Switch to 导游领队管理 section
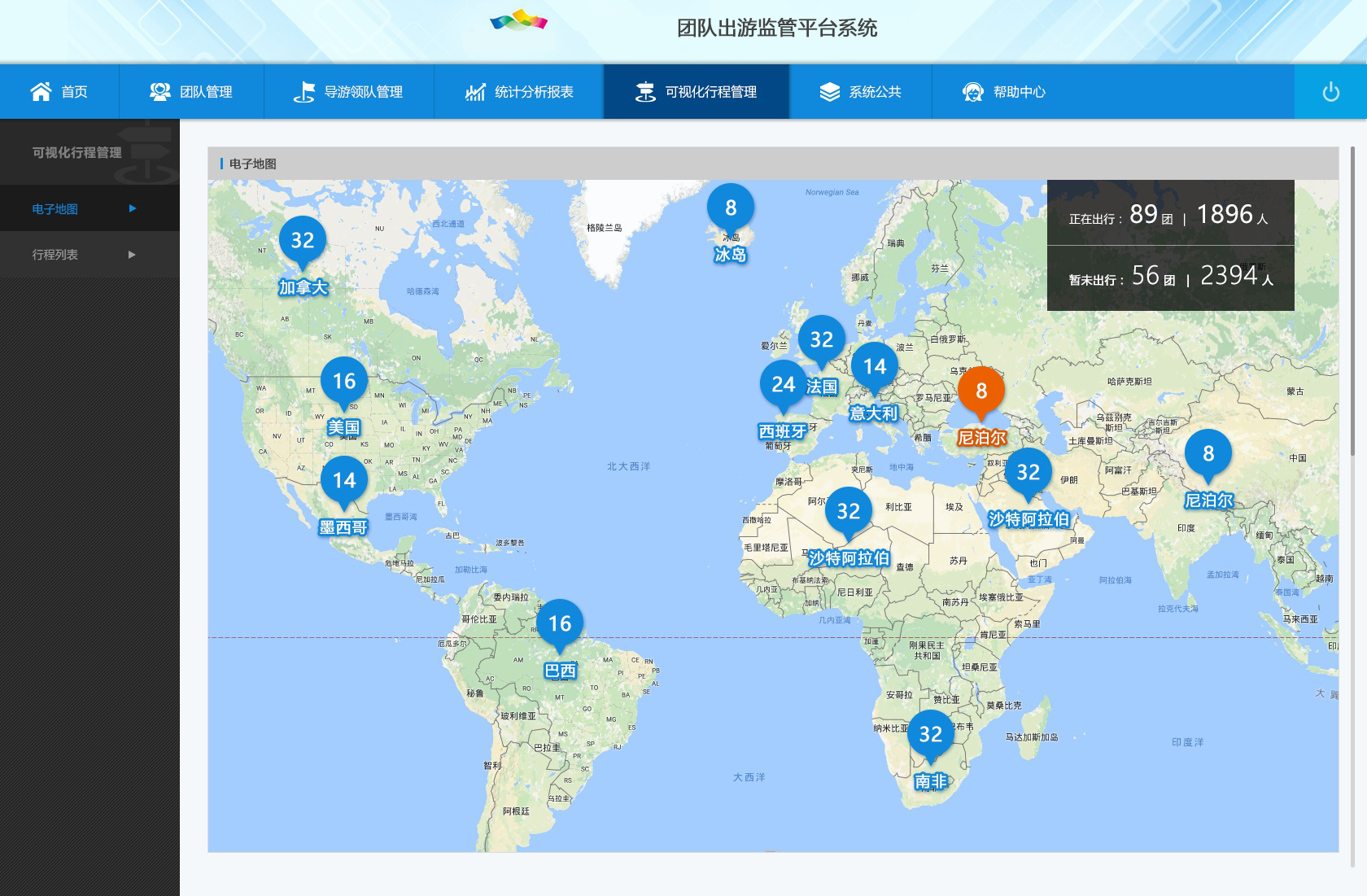Viewport: 1367px width, 896px height. (x=349, y=92)
